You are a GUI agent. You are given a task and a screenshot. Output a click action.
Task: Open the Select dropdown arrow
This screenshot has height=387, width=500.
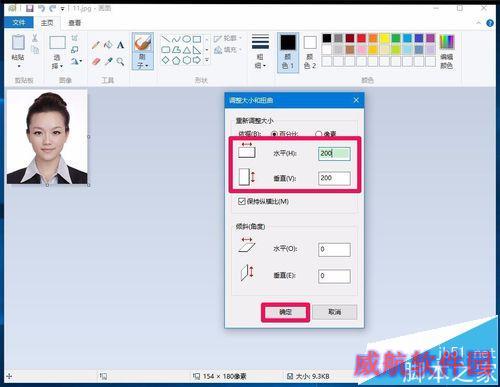[62, 66]
